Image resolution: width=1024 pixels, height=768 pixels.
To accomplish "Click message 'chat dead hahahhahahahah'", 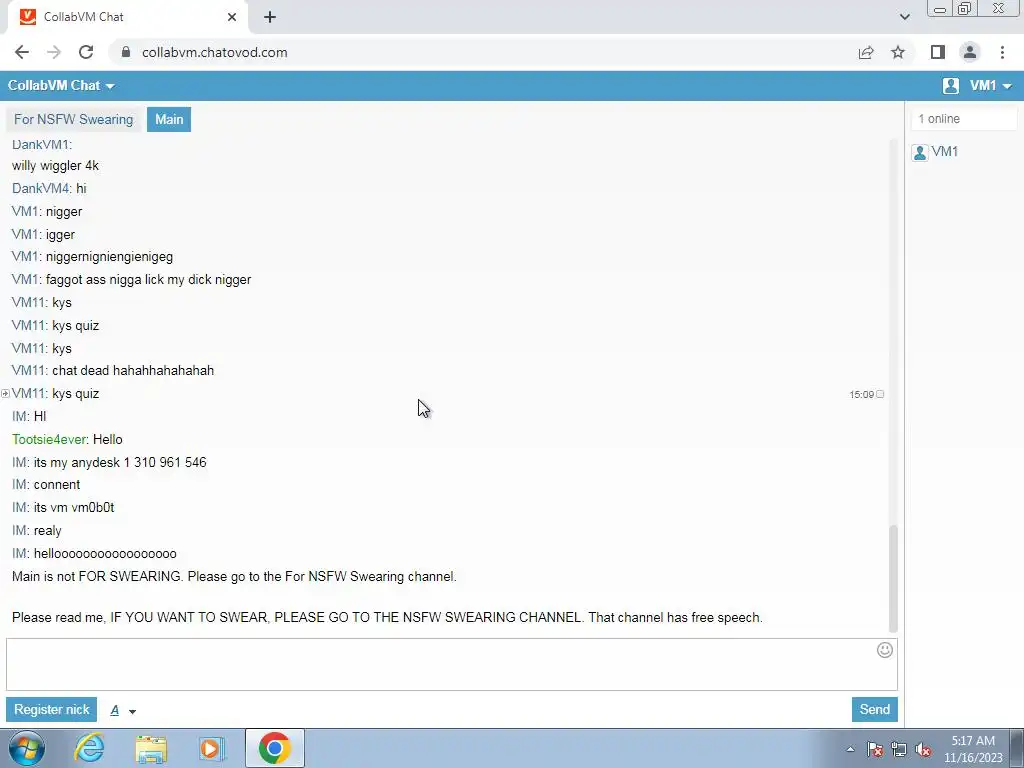I will [133, 371].
